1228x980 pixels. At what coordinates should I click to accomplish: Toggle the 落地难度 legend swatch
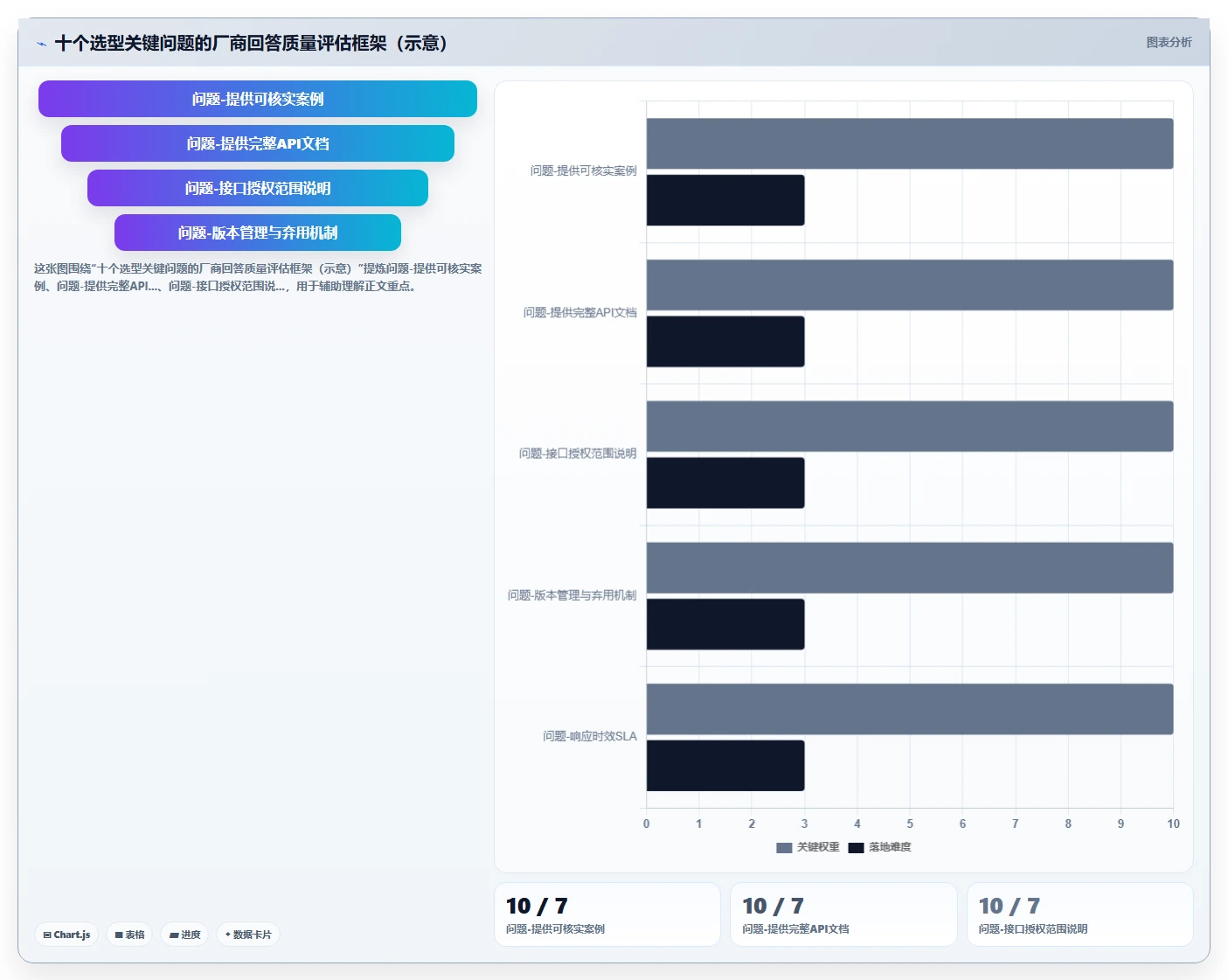[x=856, y=847]
